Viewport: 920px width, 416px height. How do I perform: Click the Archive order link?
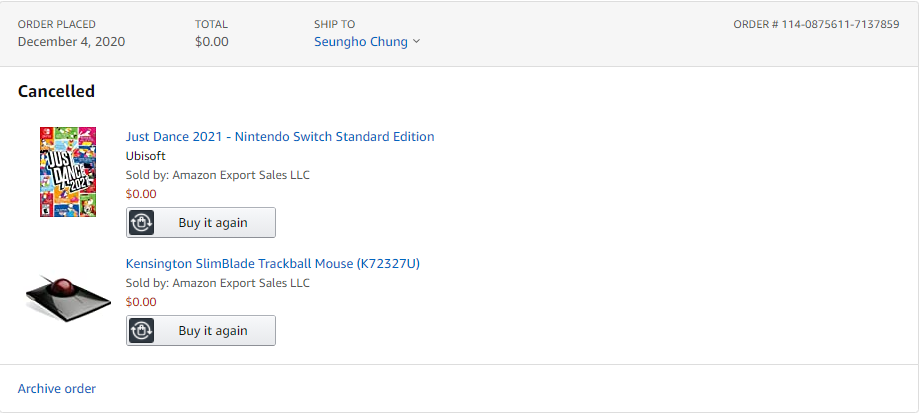[57, 388]
